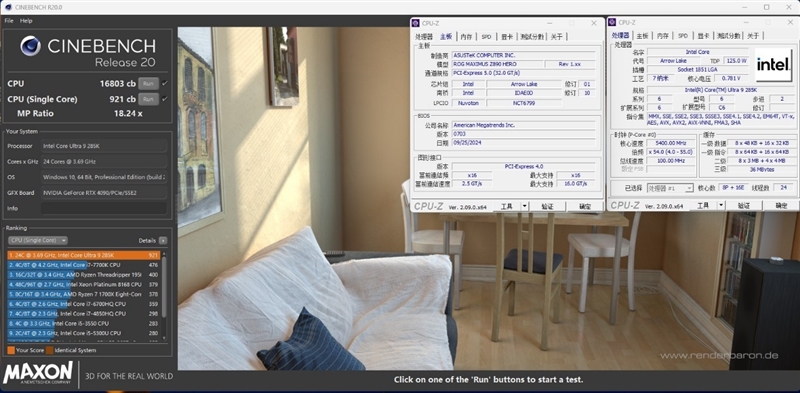This screenshot has height=393, width=800.
Task: Switch to 显卡 tab in left CPU-Z window
Action: tap(507, 37)
